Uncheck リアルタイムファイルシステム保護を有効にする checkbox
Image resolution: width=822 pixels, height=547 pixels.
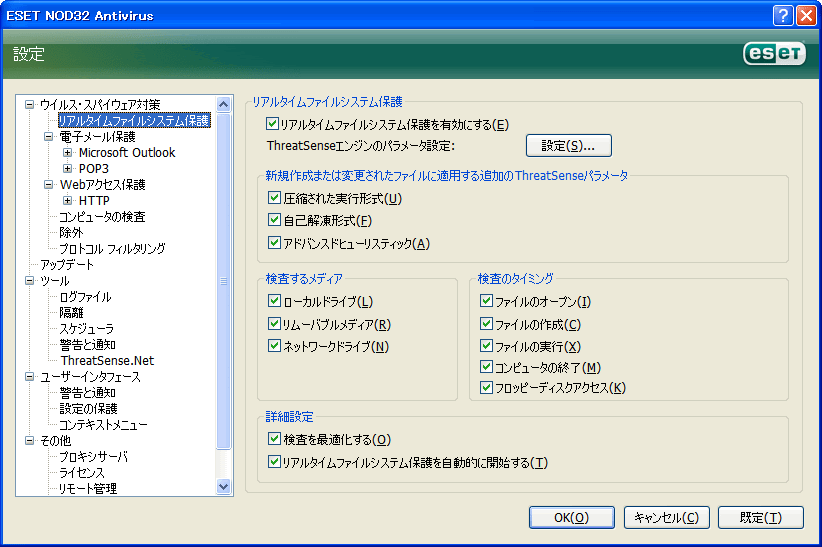[x=272, y=124]
